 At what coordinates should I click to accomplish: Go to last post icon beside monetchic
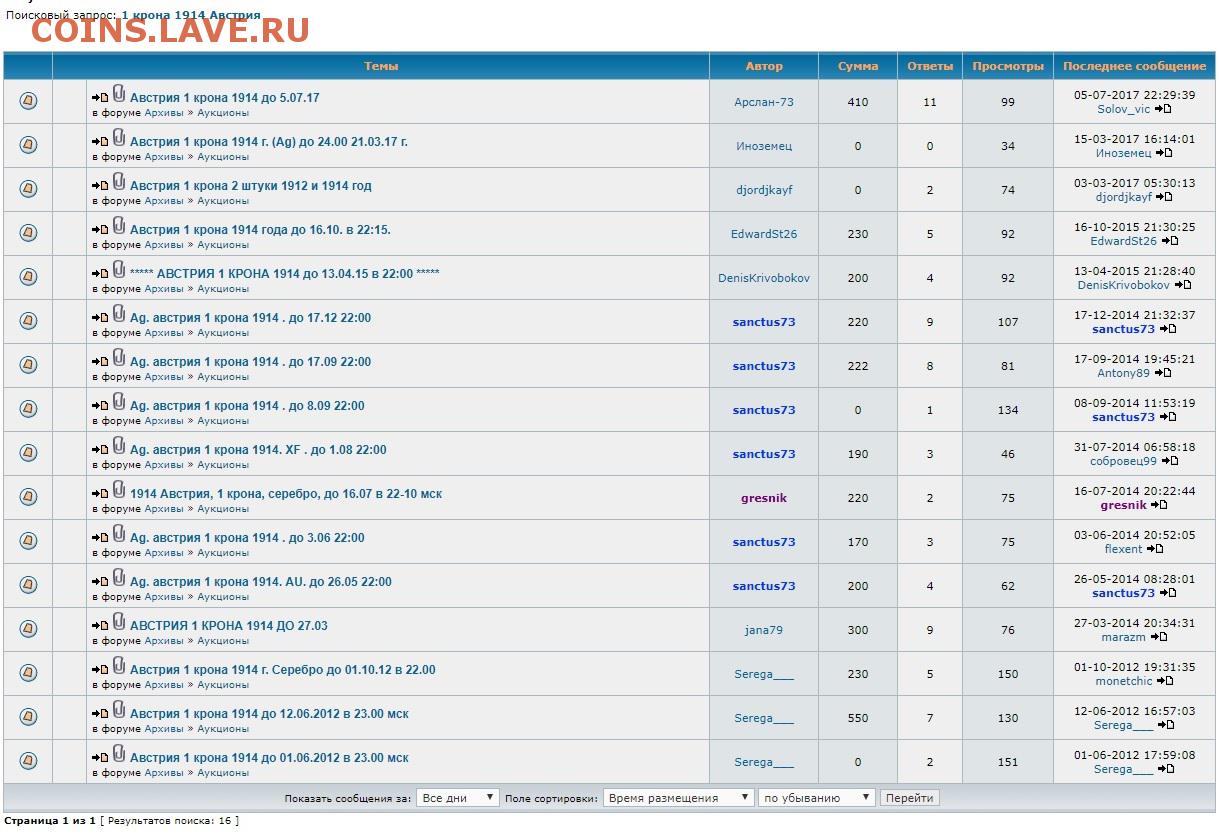[1166, 681]
